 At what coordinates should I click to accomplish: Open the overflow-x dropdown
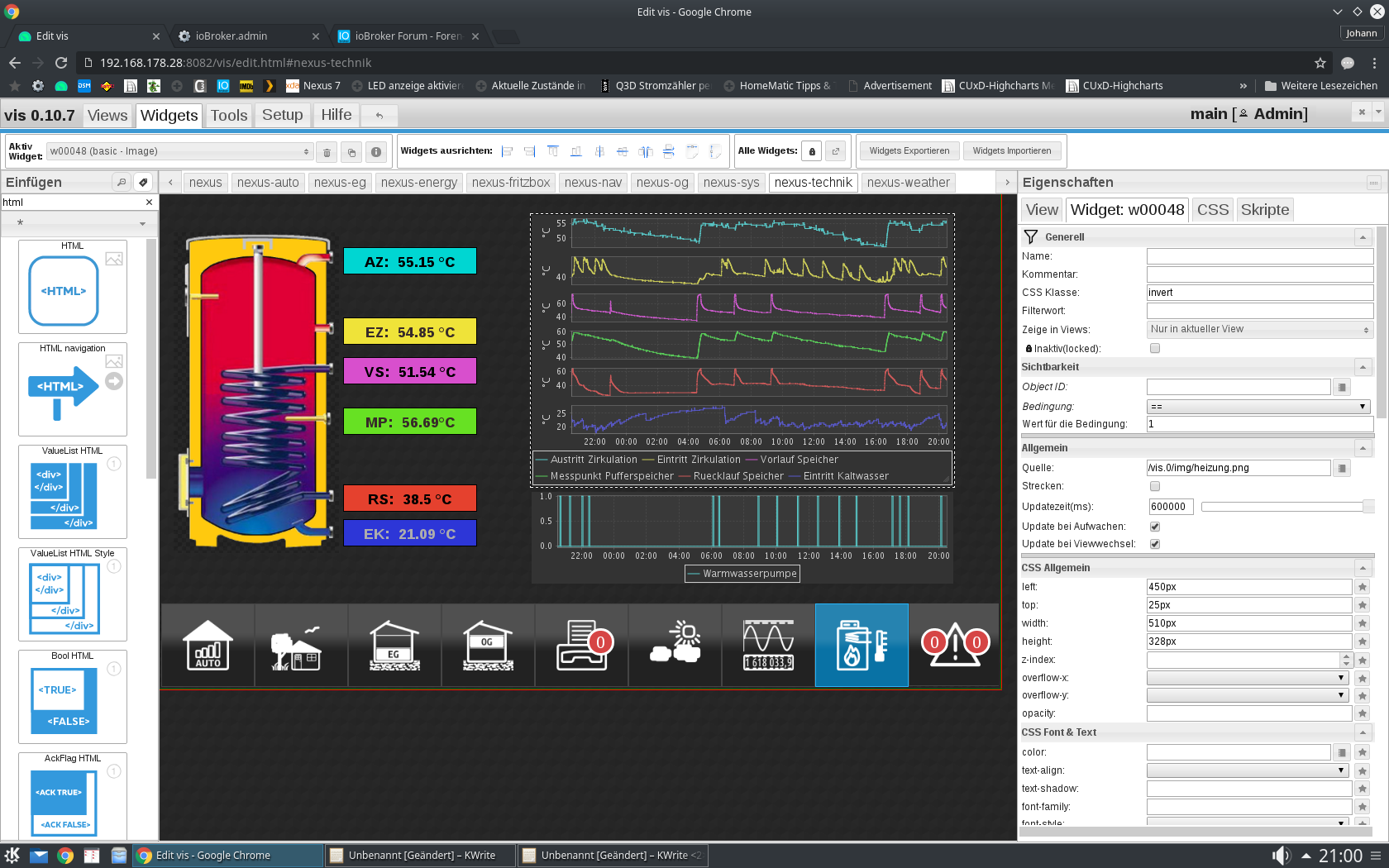1248,678
